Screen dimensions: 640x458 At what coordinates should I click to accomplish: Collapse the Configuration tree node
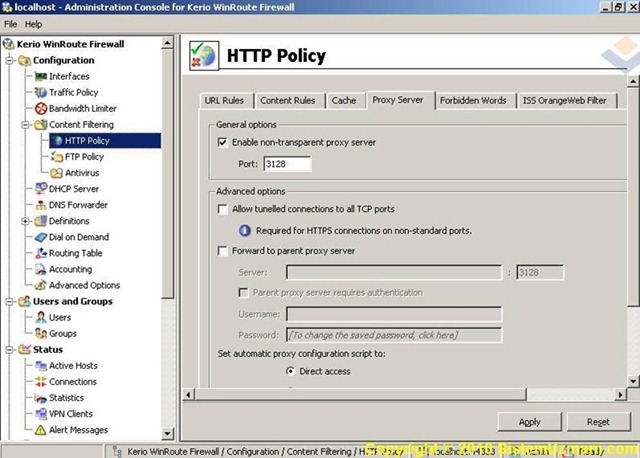point(9,60)
